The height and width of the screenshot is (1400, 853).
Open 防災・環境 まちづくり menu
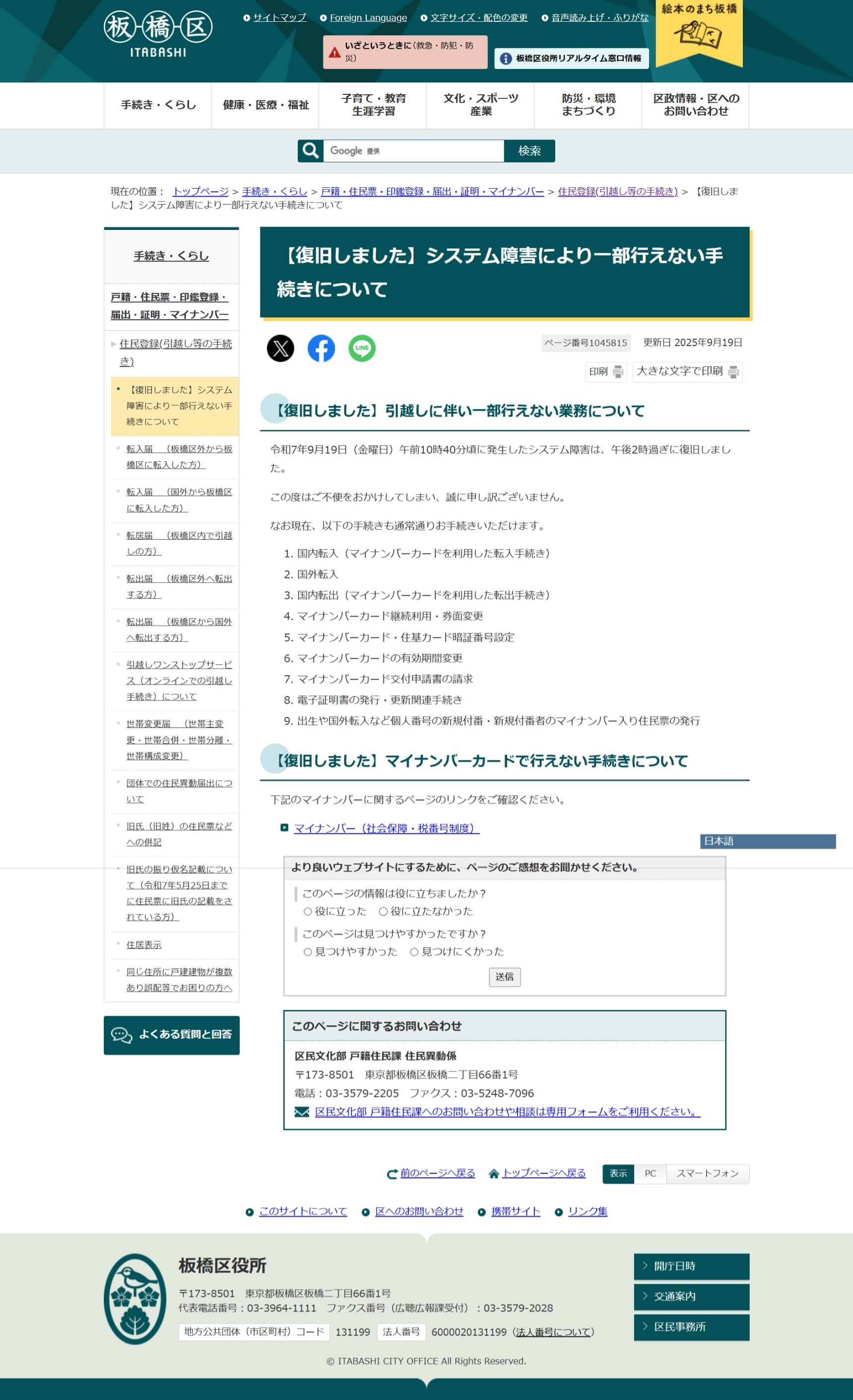pyautogui.click(x=588, y=105)
